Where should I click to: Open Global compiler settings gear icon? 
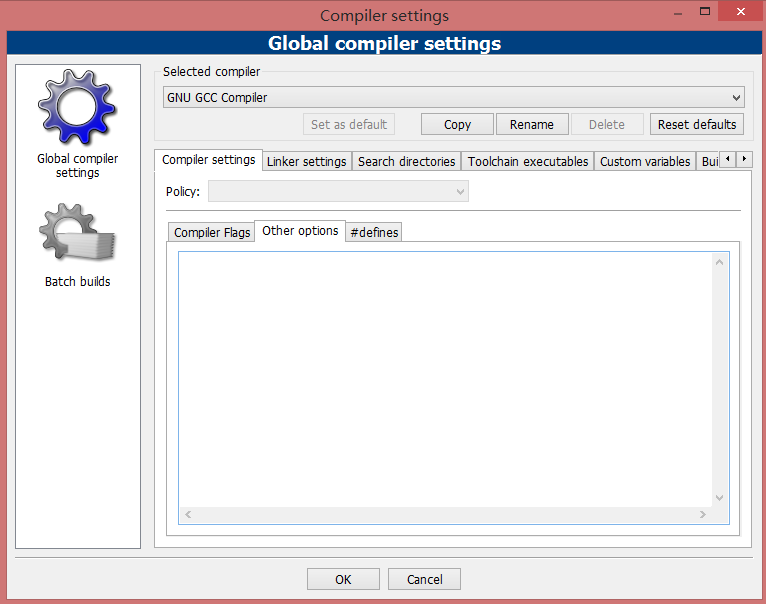point(77,108)
